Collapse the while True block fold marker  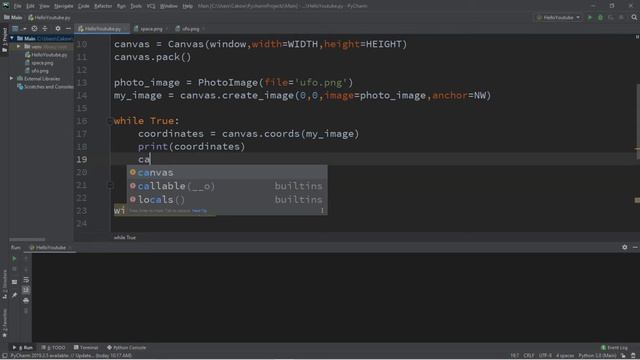tap(110, 121)
